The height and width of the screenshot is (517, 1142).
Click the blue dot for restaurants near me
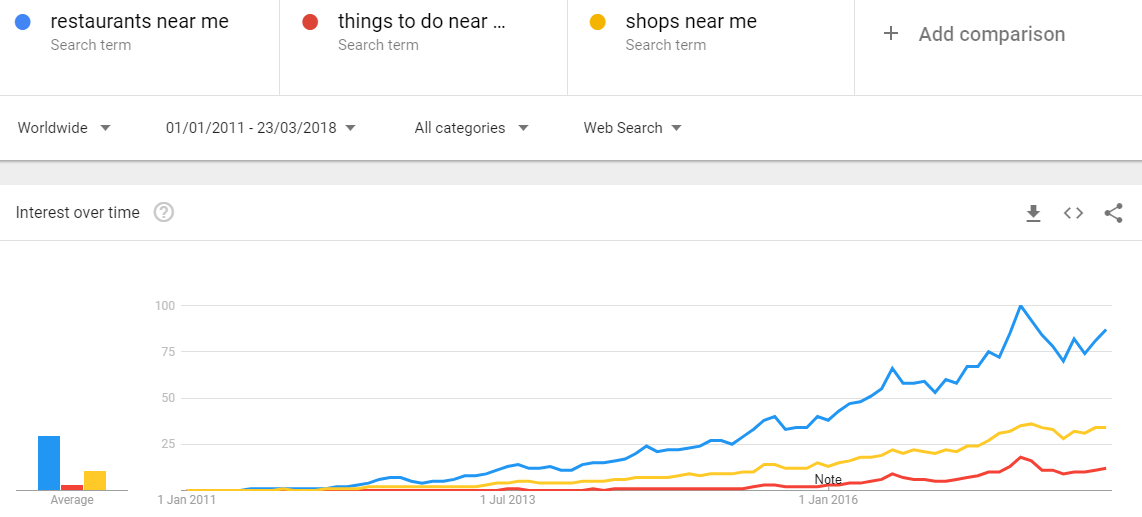click(23, 22)
